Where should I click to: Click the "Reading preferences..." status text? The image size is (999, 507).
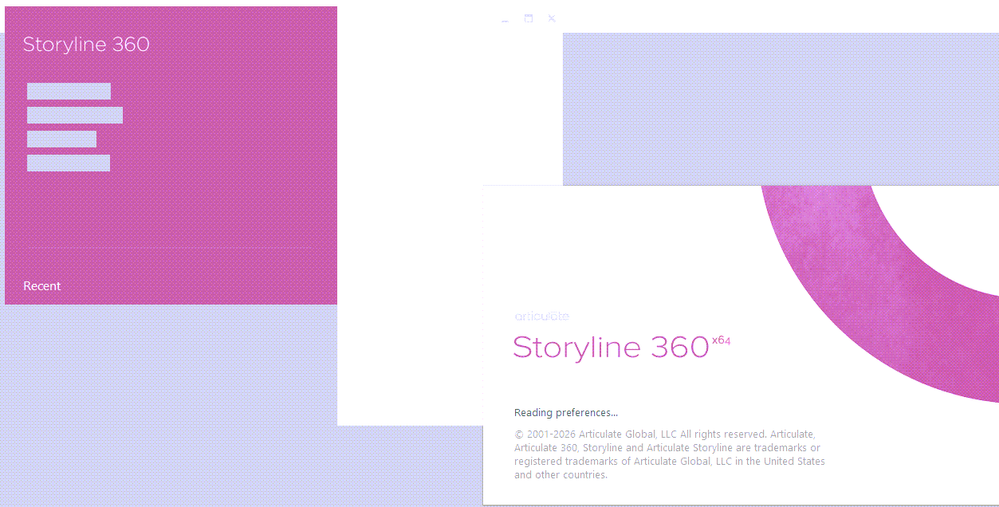click(x=566, y=413)
